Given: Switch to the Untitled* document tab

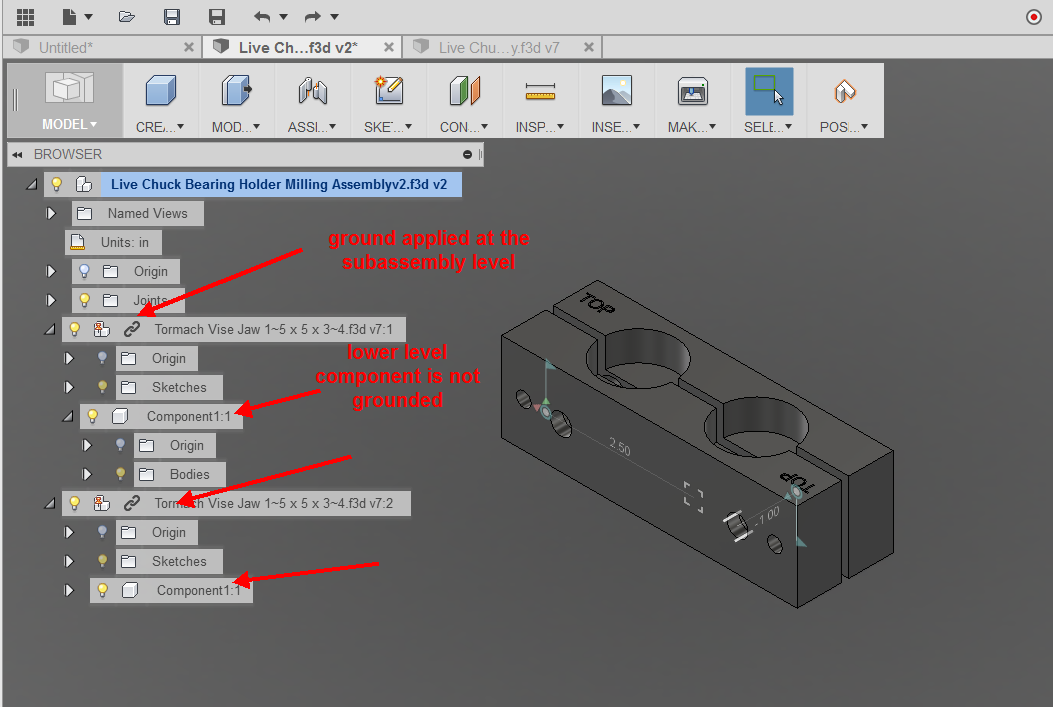Looking at the screenshot, I should pyautogui.click(x=66, y=47).
